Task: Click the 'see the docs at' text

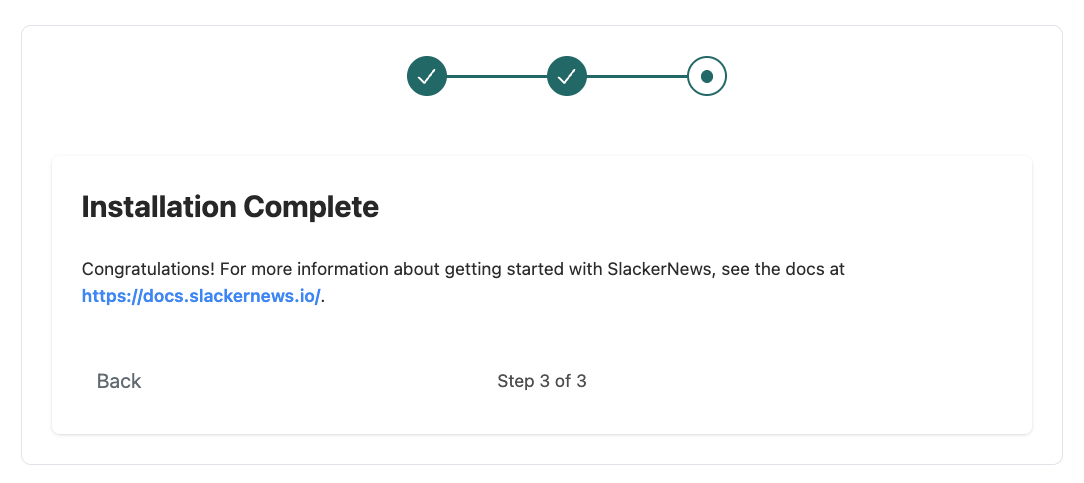Action: (x=787, y=270)
